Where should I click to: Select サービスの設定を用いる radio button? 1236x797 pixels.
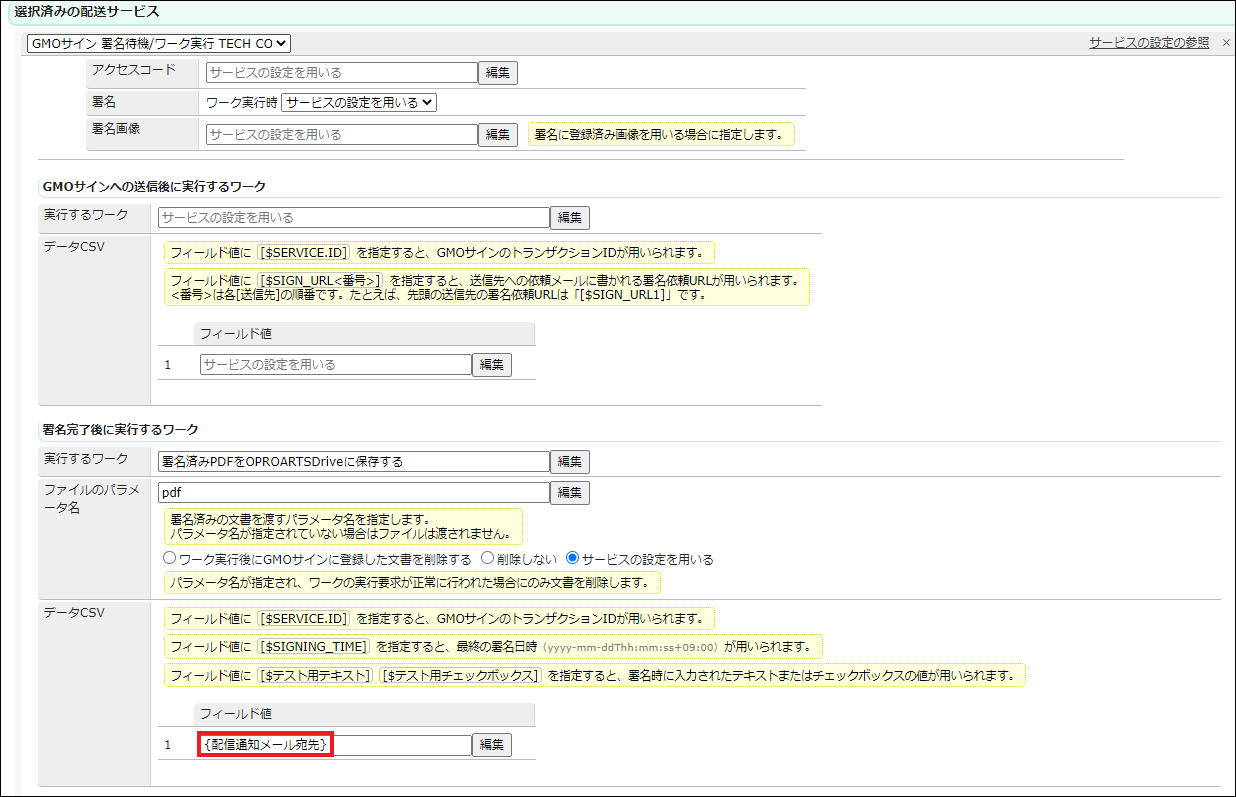(573, 559)
